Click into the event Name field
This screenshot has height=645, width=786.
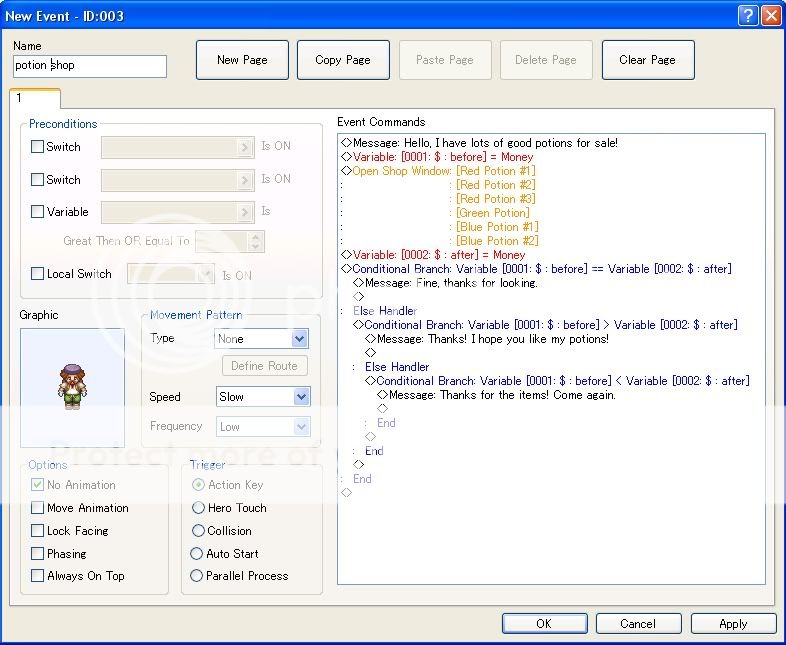90,66
